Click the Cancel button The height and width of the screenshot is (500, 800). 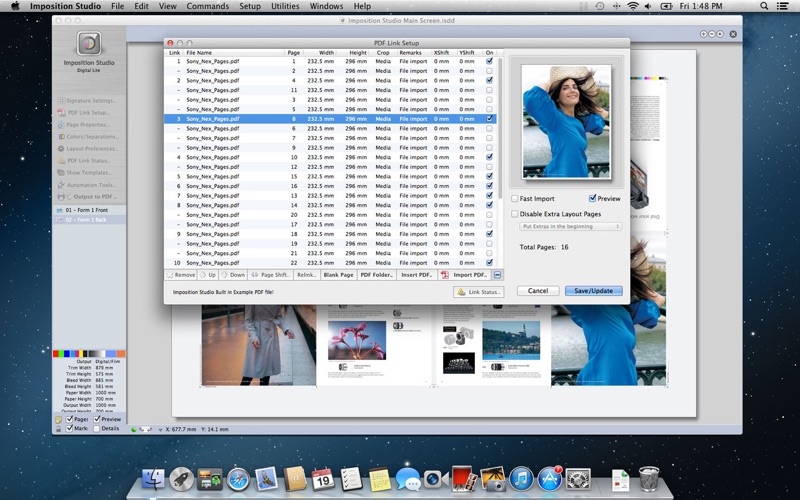(x=538, y=291)
